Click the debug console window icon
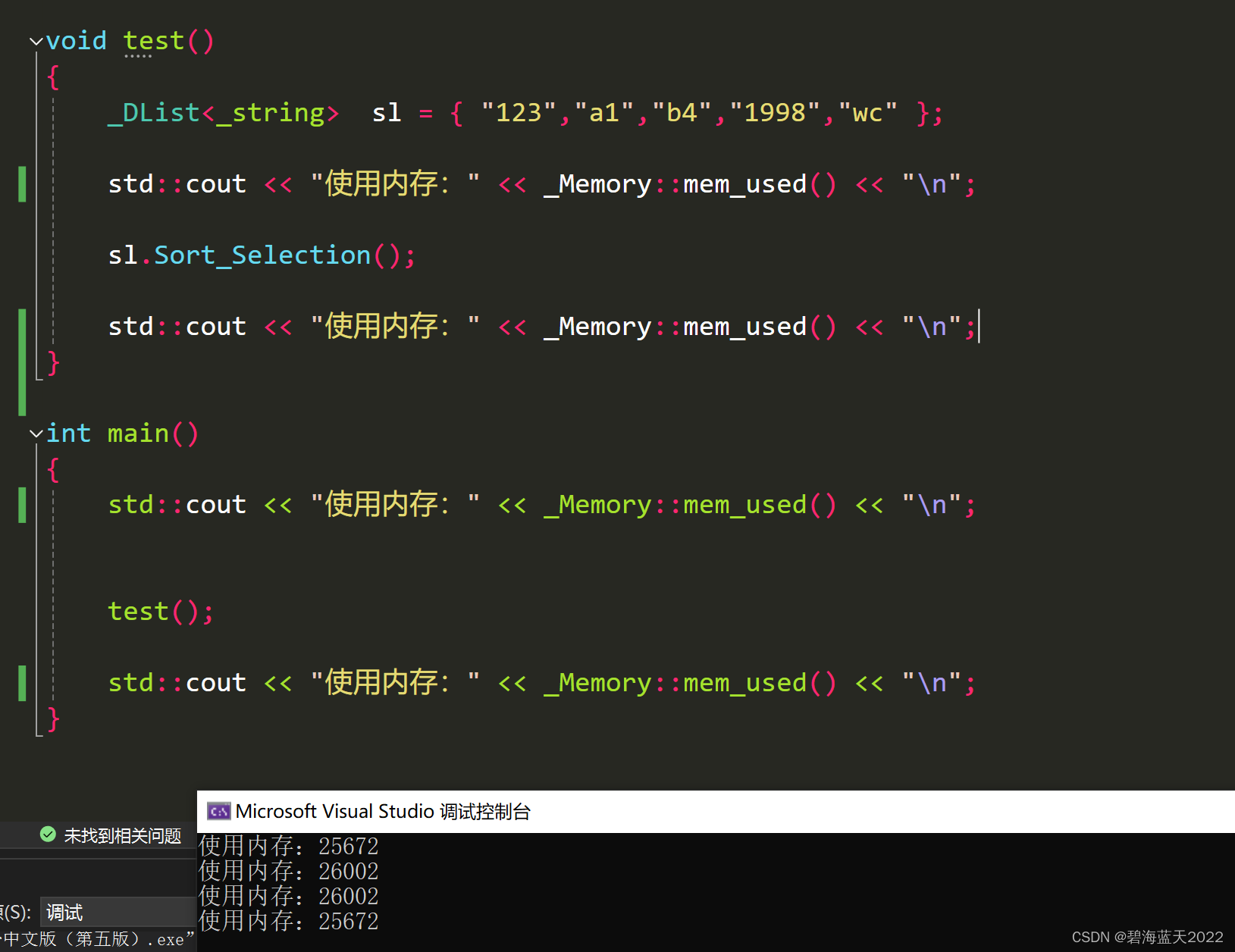The width and height of the screenshot is (1235, 952). 218,811
